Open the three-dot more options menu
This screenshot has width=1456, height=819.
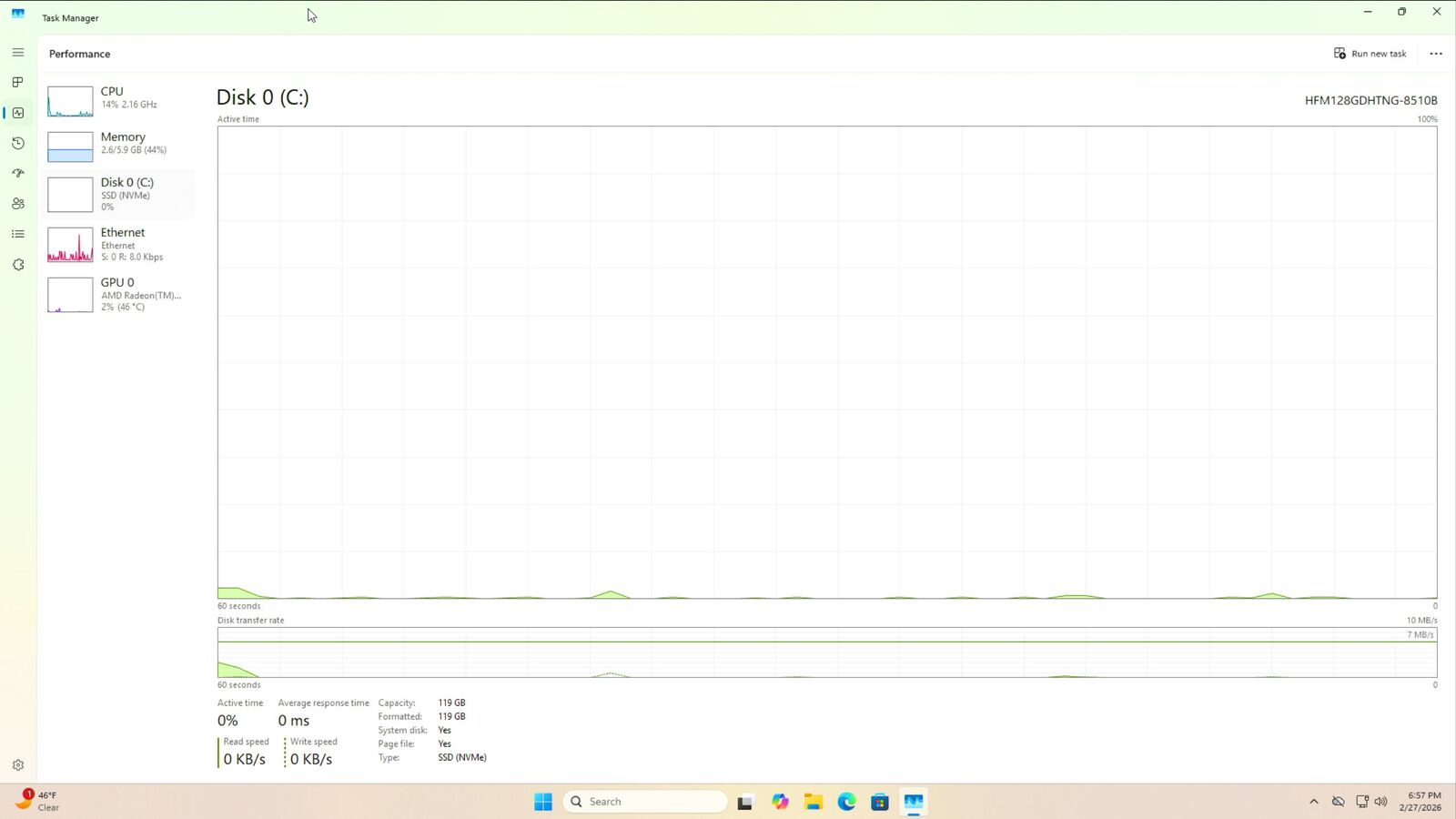coord(1435,54)
